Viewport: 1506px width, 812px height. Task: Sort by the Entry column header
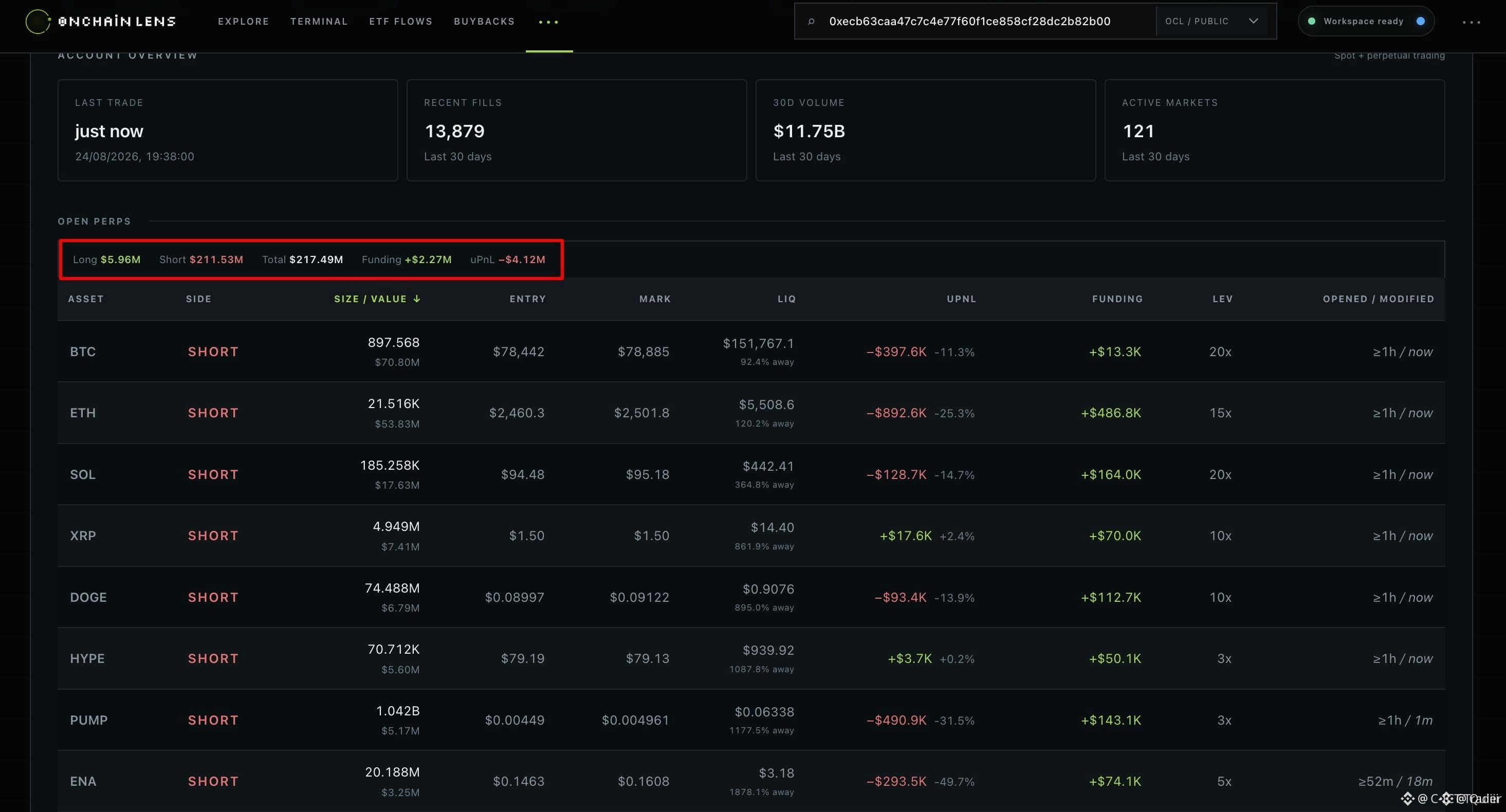click(x=527, y=299)
